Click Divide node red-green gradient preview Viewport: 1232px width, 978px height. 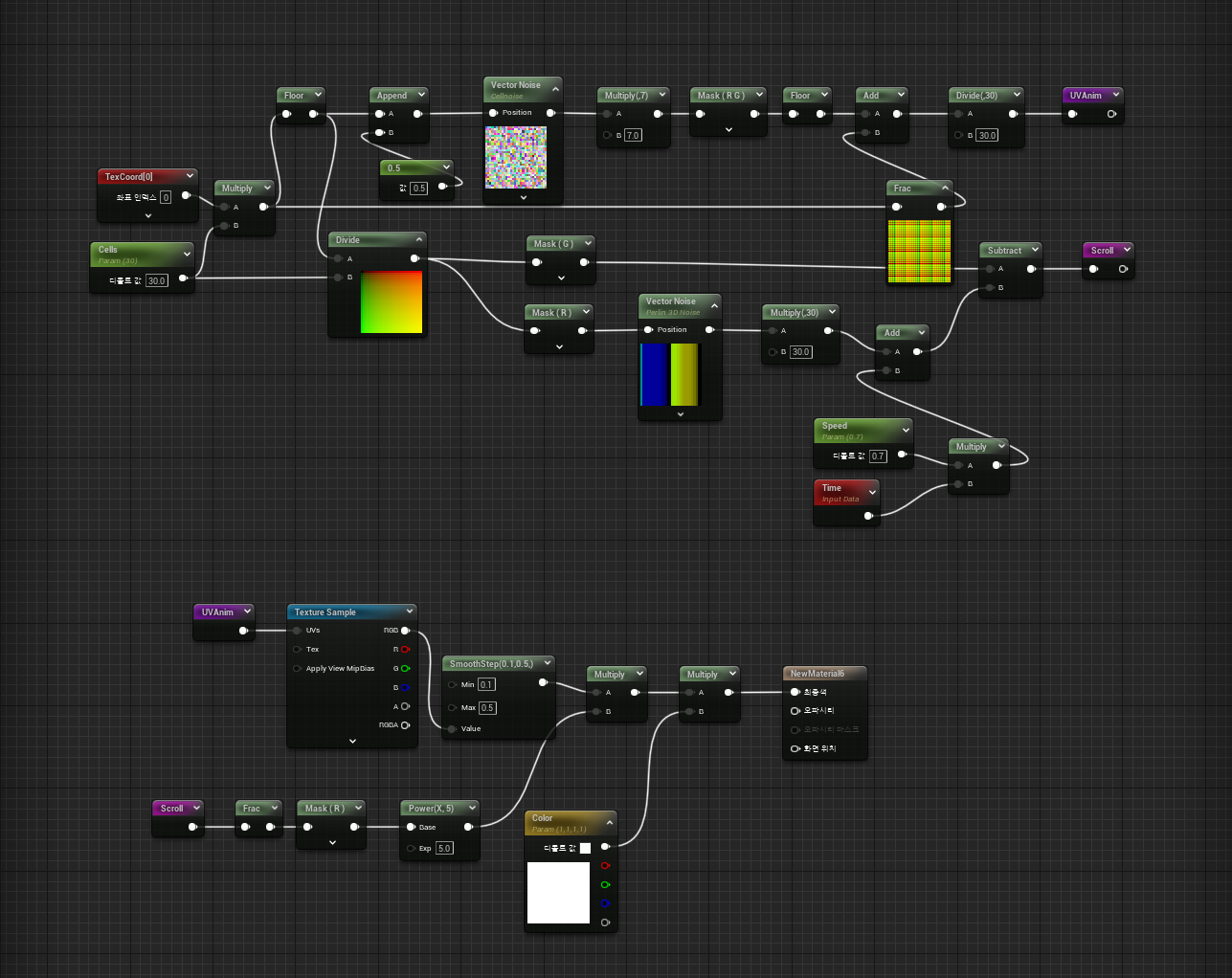[392, 302]
